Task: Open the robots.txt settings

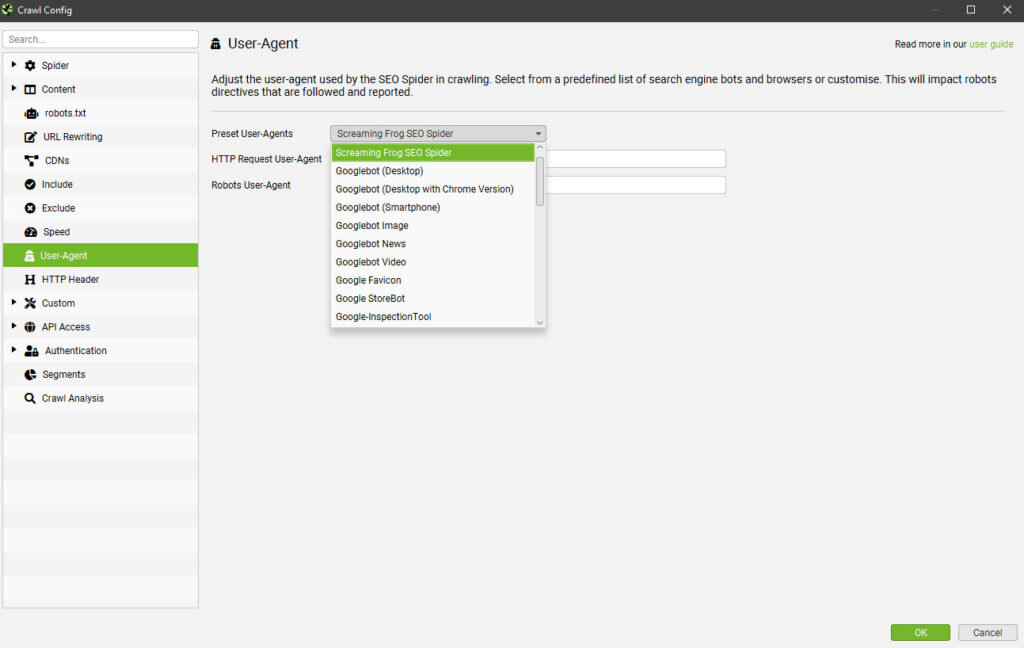Action: coord(101,113)
